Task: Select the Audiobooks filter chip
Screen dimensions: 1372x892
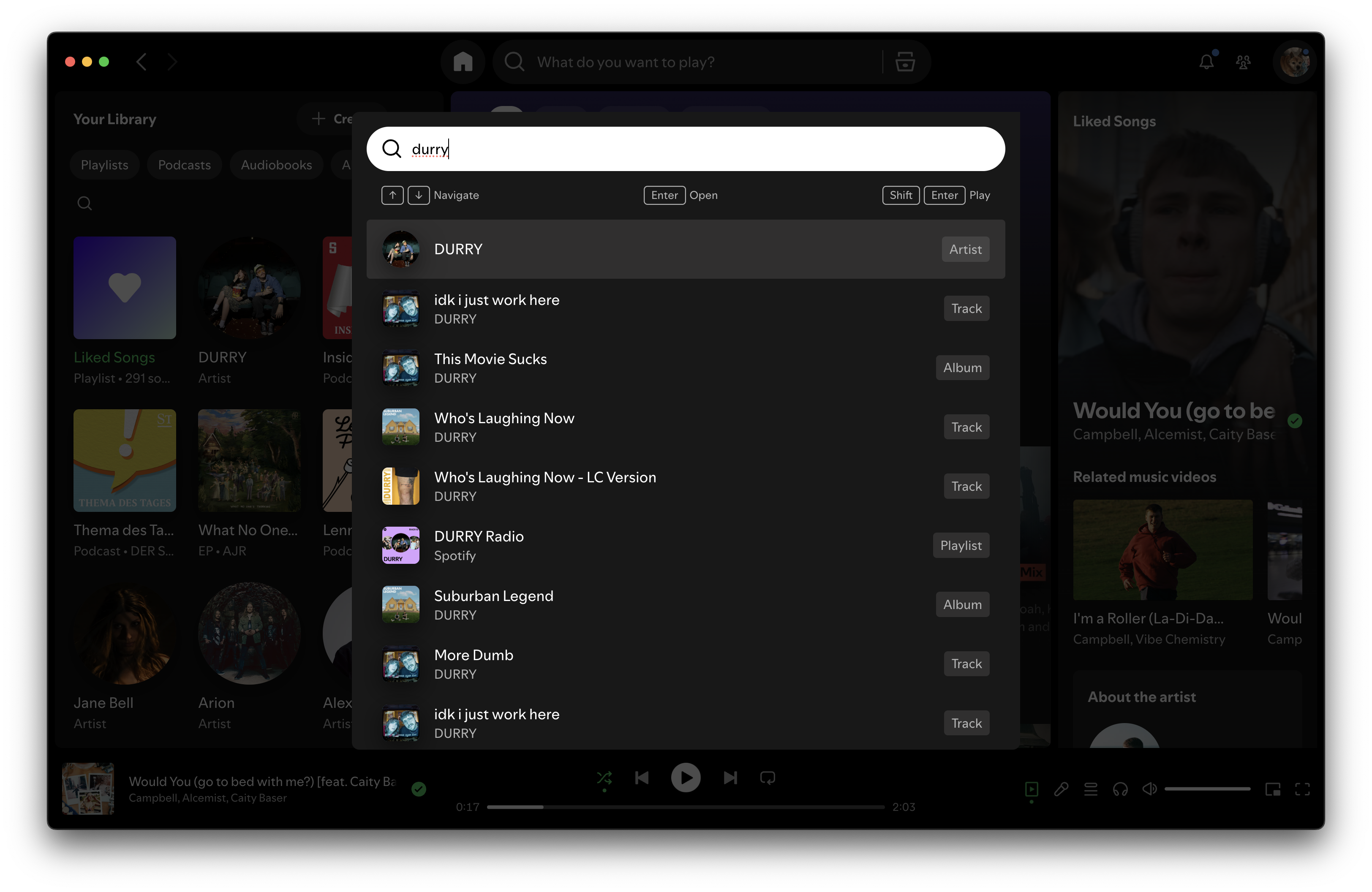Action: [x=276, y=165]
